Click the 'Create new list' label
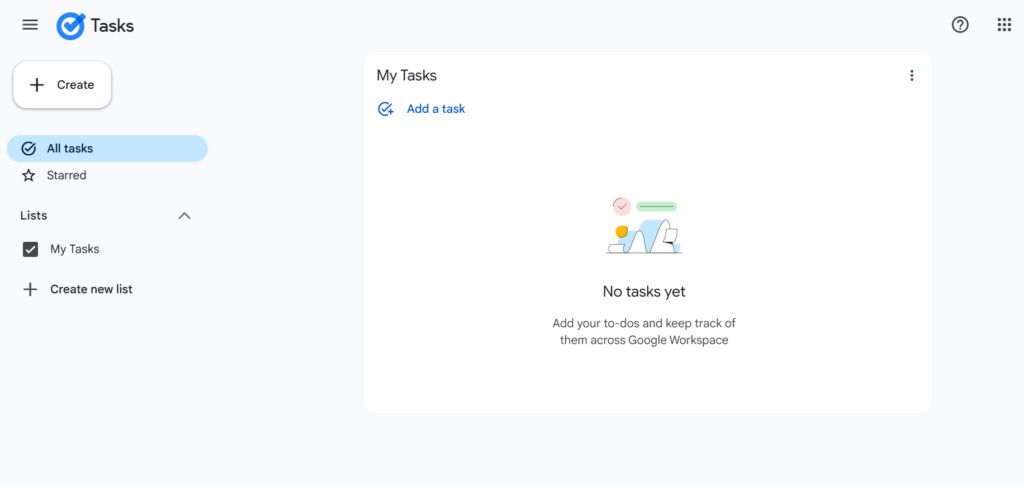The width and height of the screenshot is (1024, 487). [91, 289]
